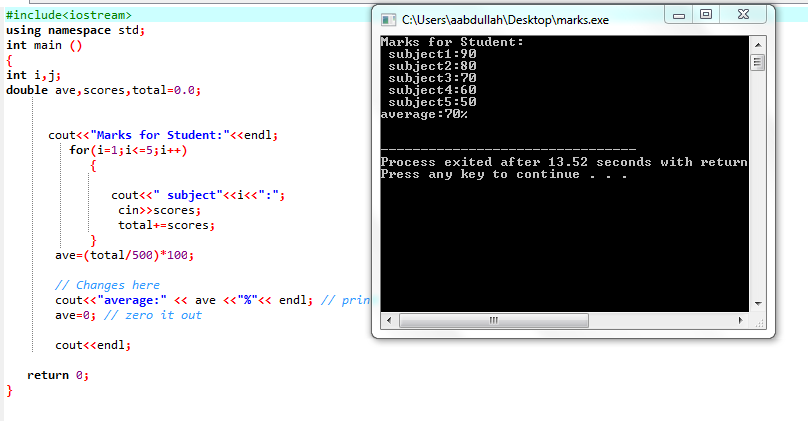Image resolution: width=808 pixels, height=421 pixels.
Task: Click console output 'subject2:80'
Action: click(432, 66)
